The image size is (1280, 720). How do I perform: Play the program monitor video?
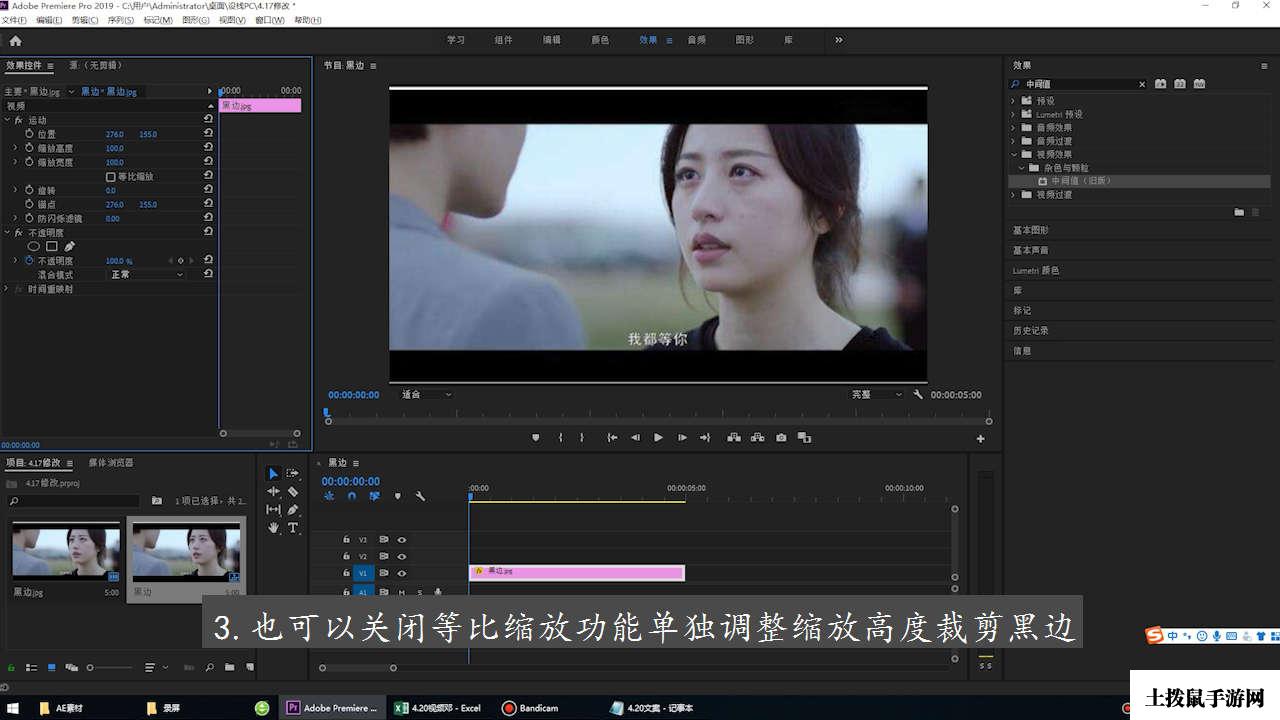click(x=658, y=438)
